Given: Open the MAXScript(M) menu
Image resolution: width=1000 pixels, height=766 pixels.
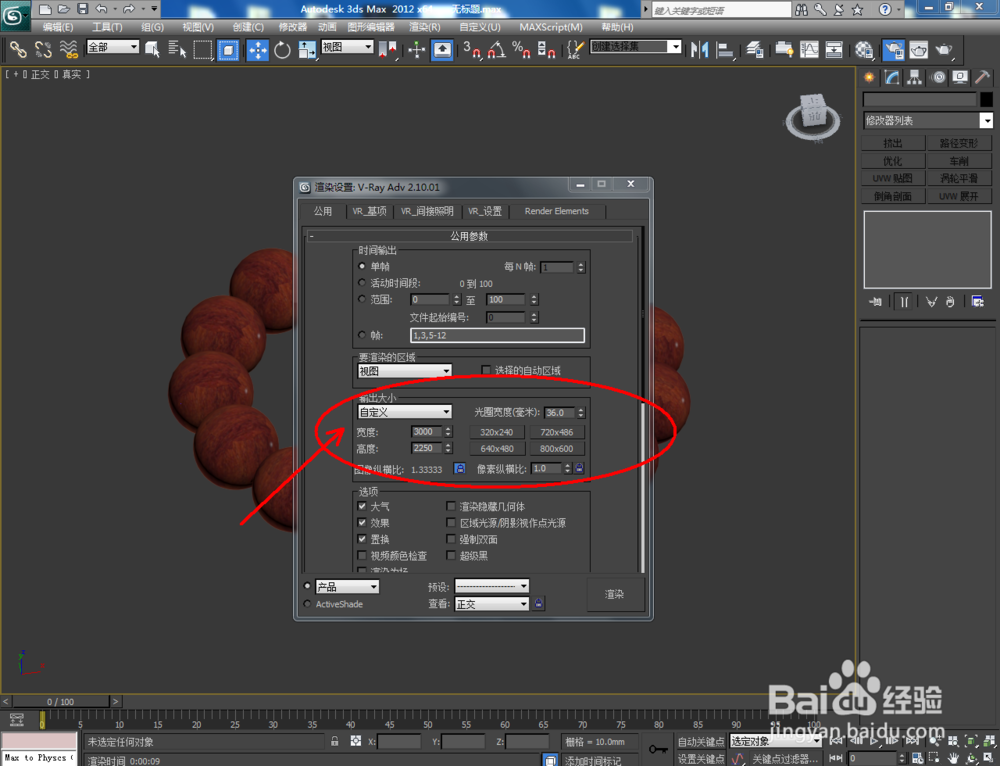Looking at the screenshot, I should [551, 27].
